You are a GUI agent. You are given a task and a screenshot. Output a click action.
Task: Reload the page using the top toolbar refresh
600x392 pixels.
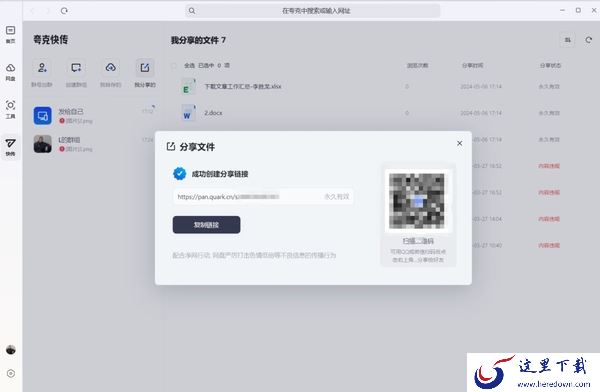(64, 11)
